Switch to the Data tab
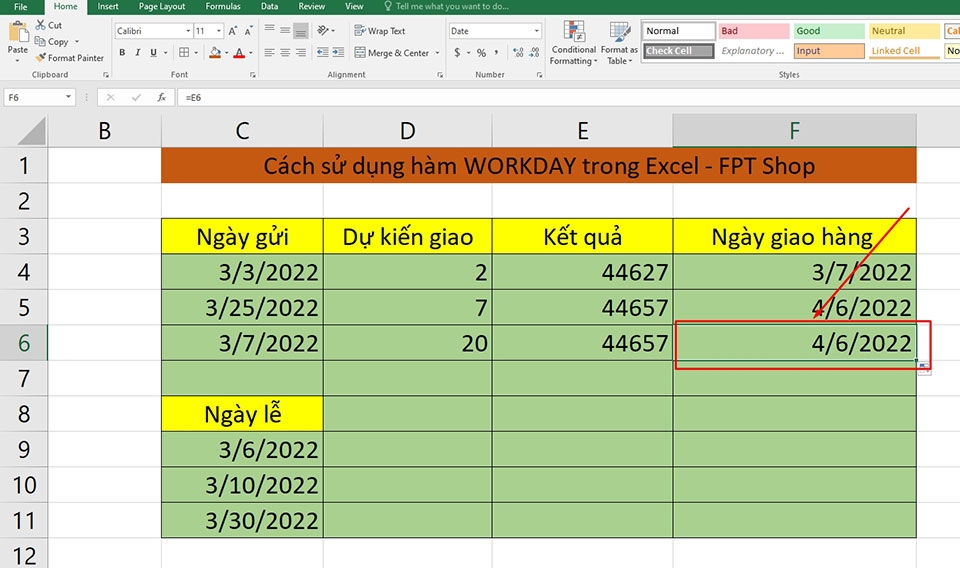The image size is (960, 568). tap(269, 6)
